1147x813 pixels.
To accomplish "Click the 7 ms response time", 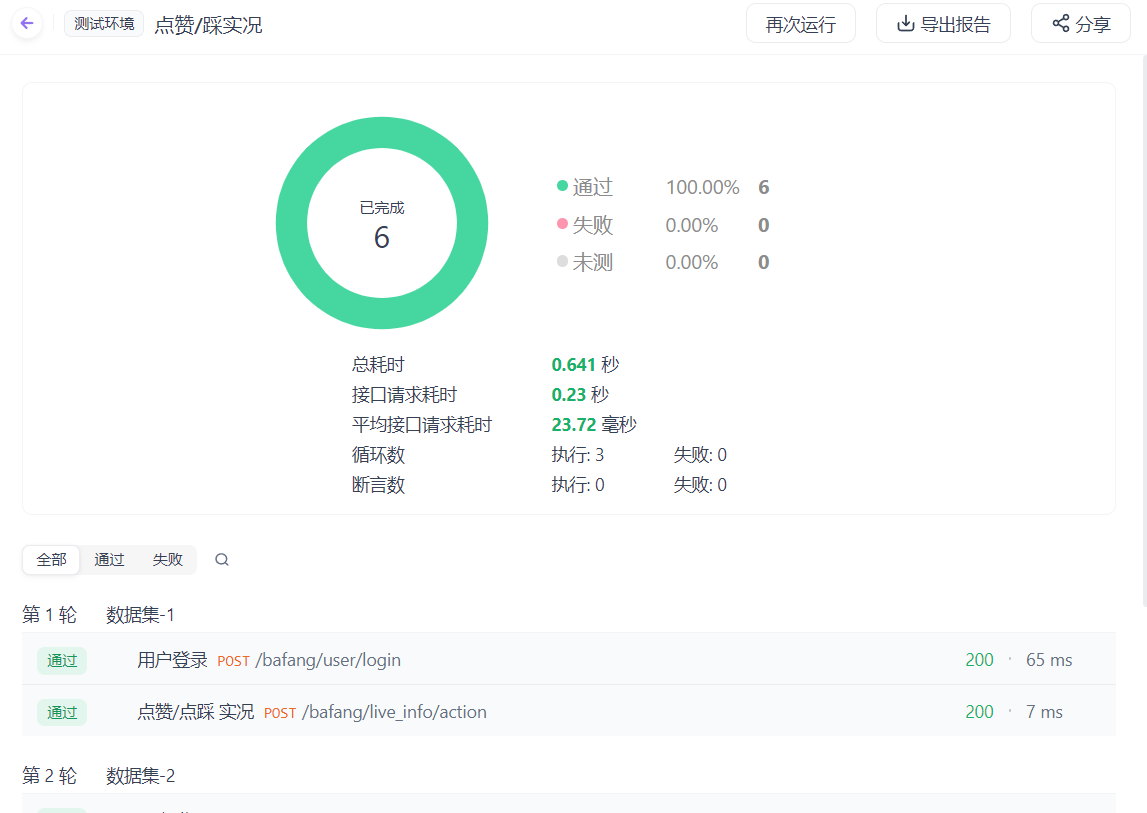I will point(1044,712).
